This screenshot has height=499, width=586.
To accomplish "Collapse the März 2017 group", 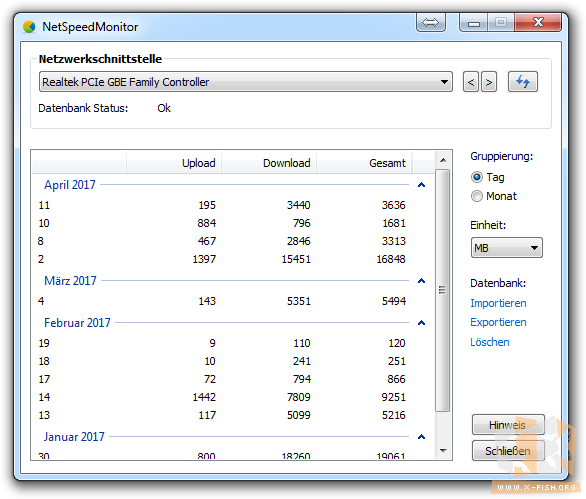I will point(421,281).
